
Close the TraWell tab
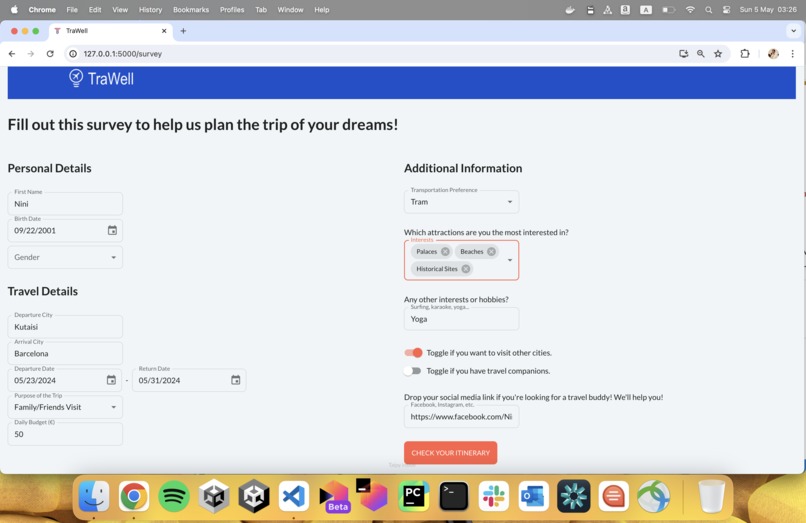click(164, 31)
